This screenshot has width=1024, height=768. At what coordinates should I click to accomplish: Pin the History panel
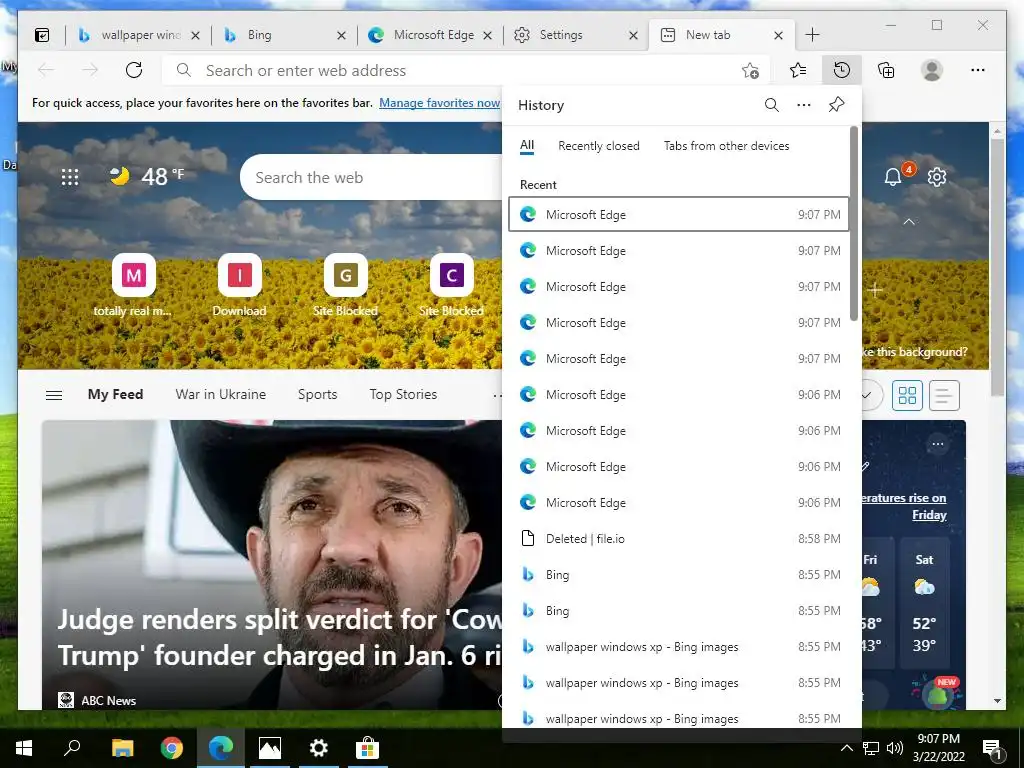point(837,104)
